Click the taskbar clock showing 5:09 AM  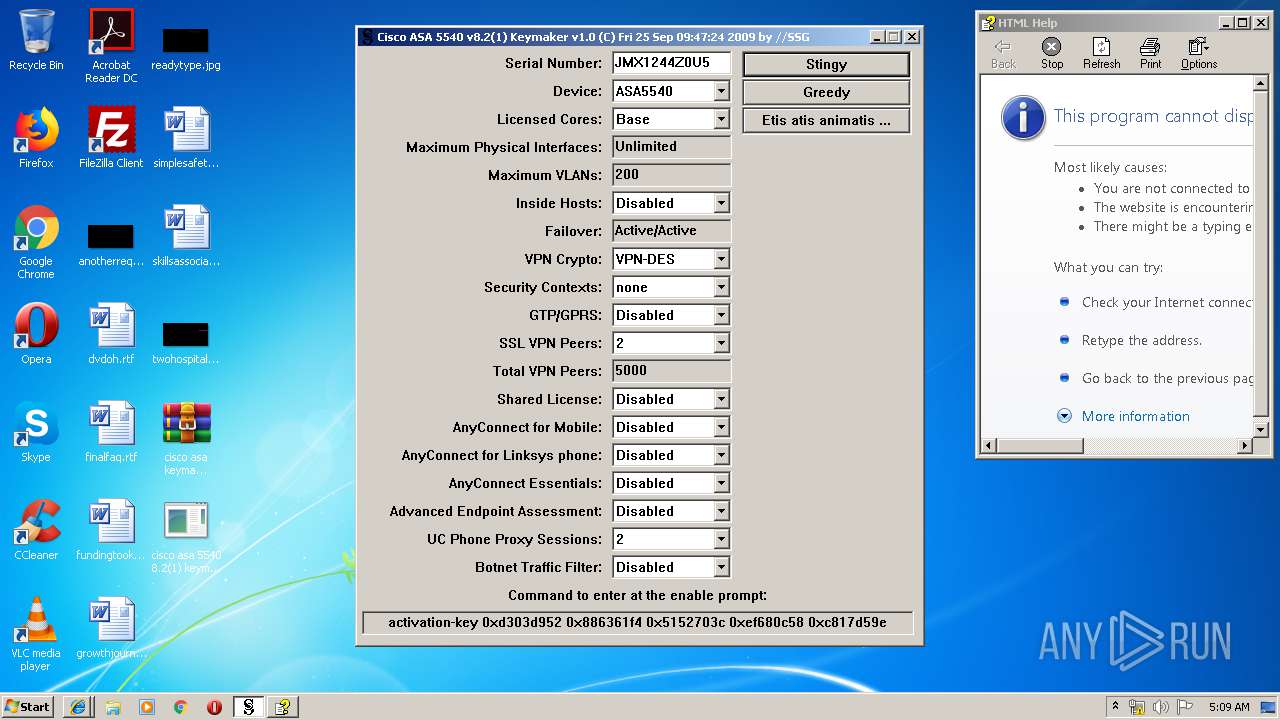pos(1228,707)
